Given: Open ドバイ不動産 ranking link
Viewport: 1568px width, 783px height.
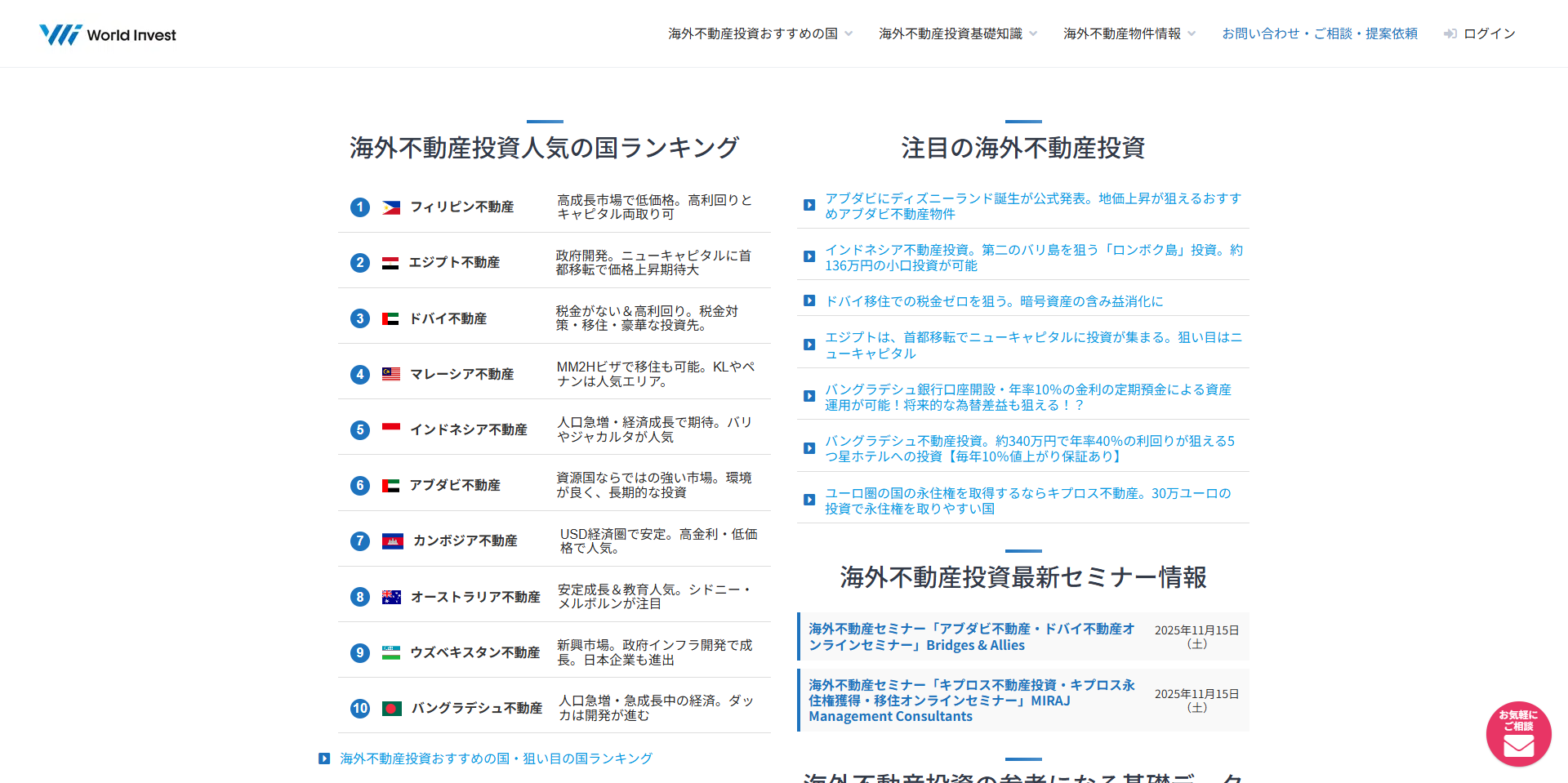Looking at the screenshot, I should pyautogui.click(x=448, y=318).
